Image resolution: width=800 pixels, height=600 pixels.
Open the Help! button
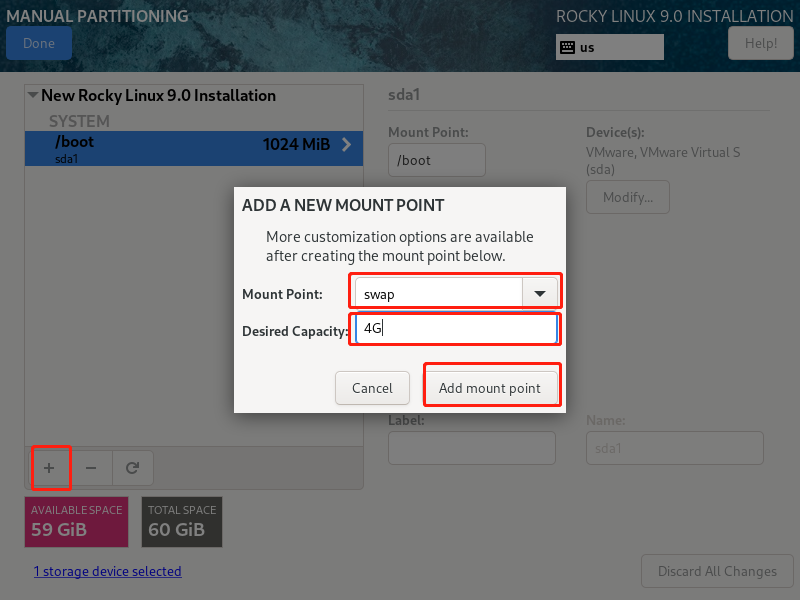pyautogui.click(x=761, y=43)
